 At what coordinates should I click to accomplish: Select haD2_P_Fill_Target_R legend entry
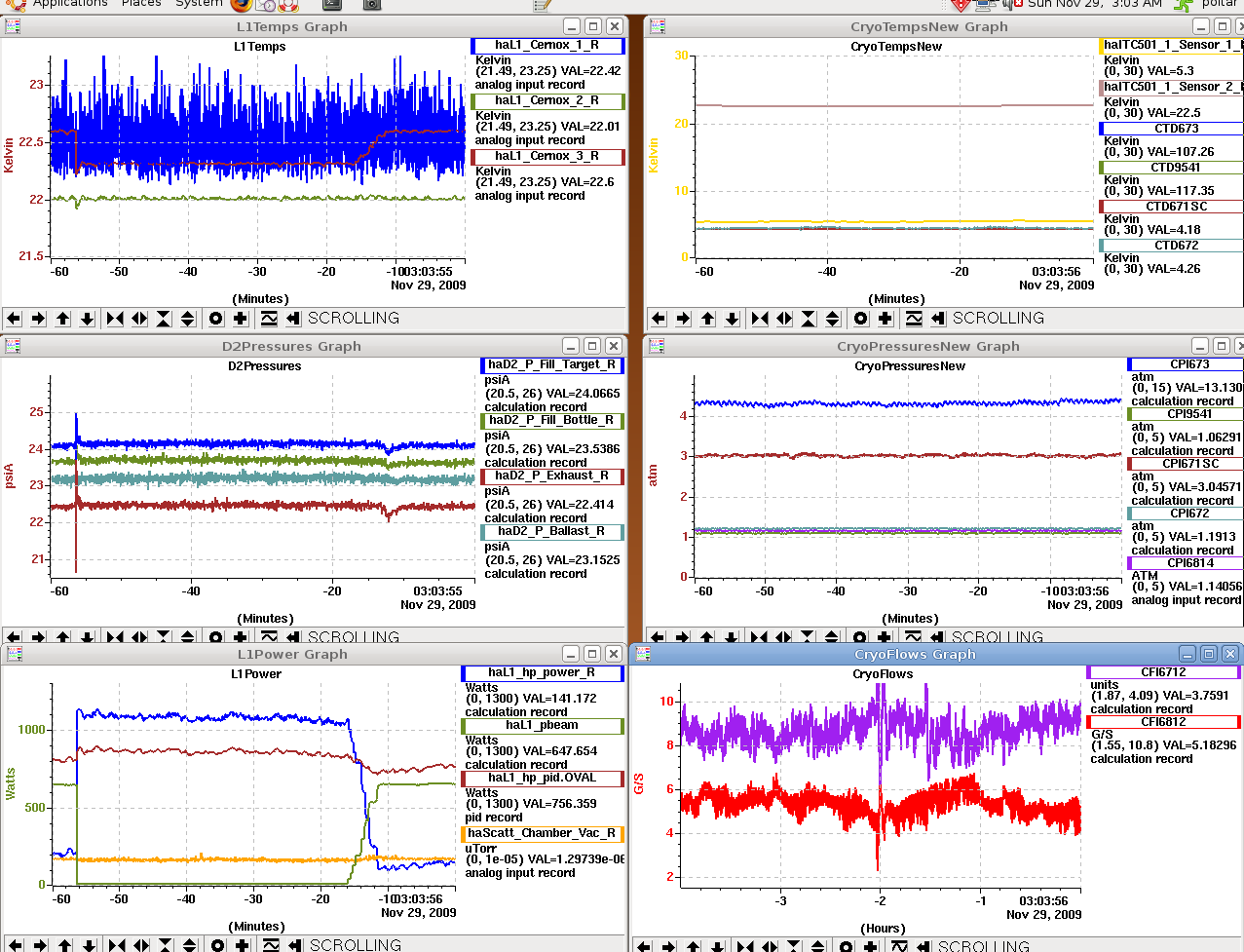(552, 364)
